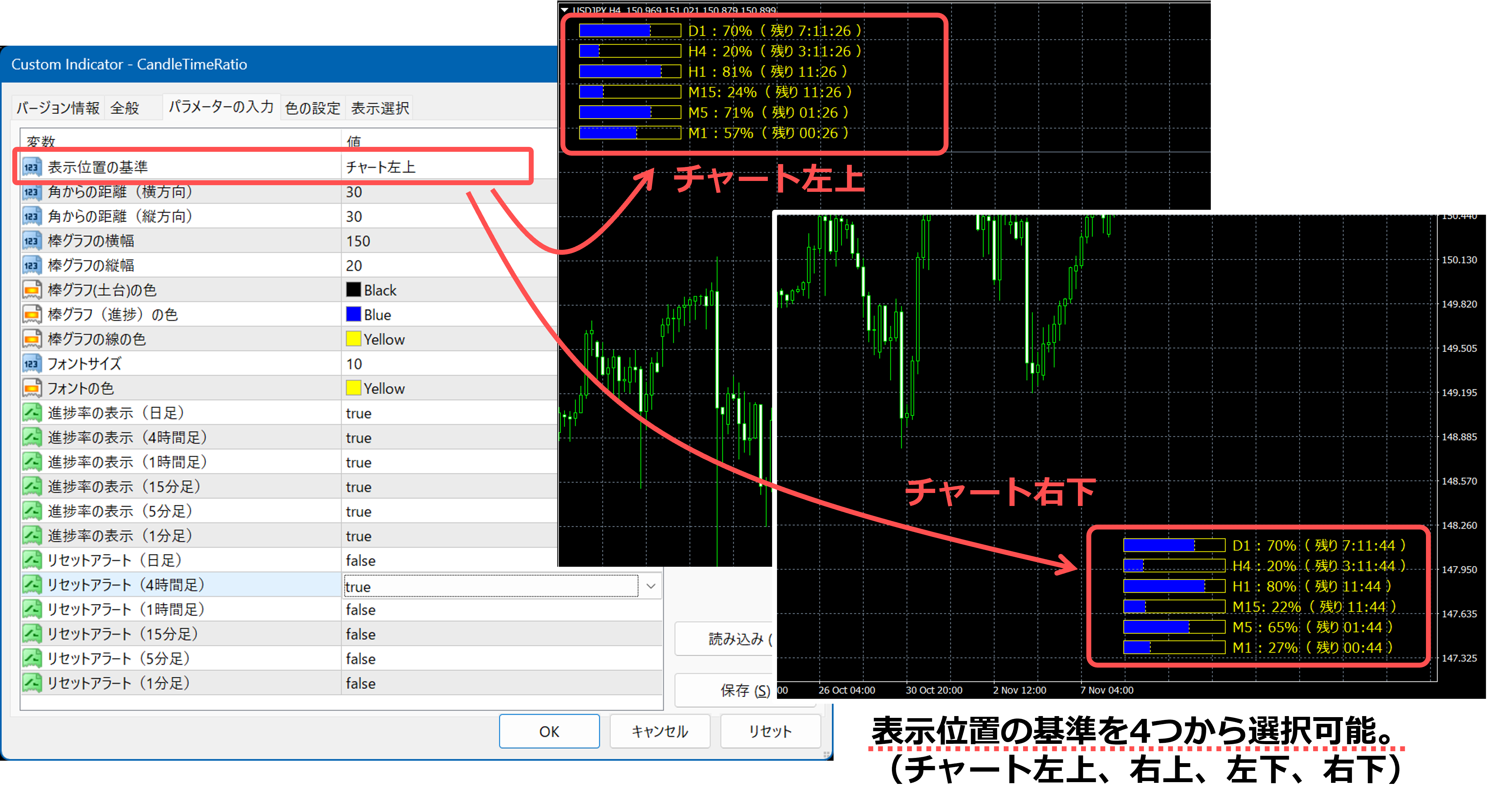
Task: Toggle the true value of 進捗率の表示（4時間足）
Action: click(358, 438)
